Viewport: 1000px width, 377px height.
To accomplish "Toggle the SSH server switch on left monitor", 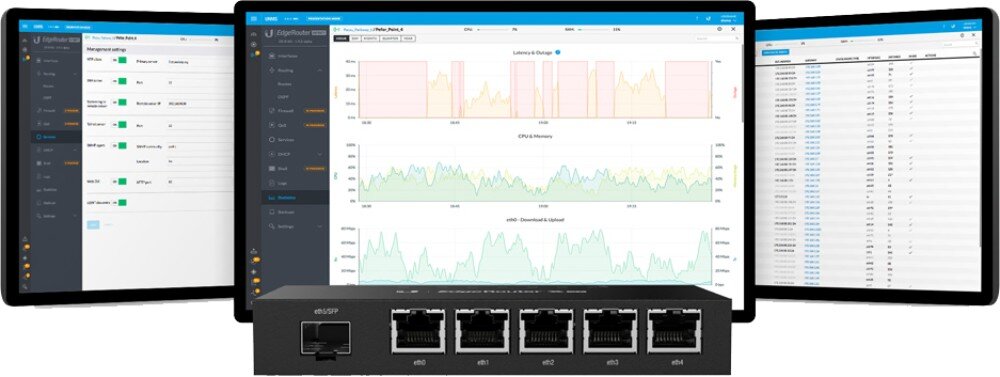I will coord(119,82).
